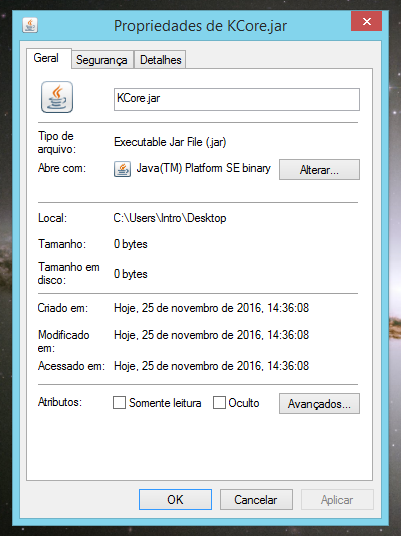Open the Detalhes tab

pyautogui.click(x=160, y=60)
